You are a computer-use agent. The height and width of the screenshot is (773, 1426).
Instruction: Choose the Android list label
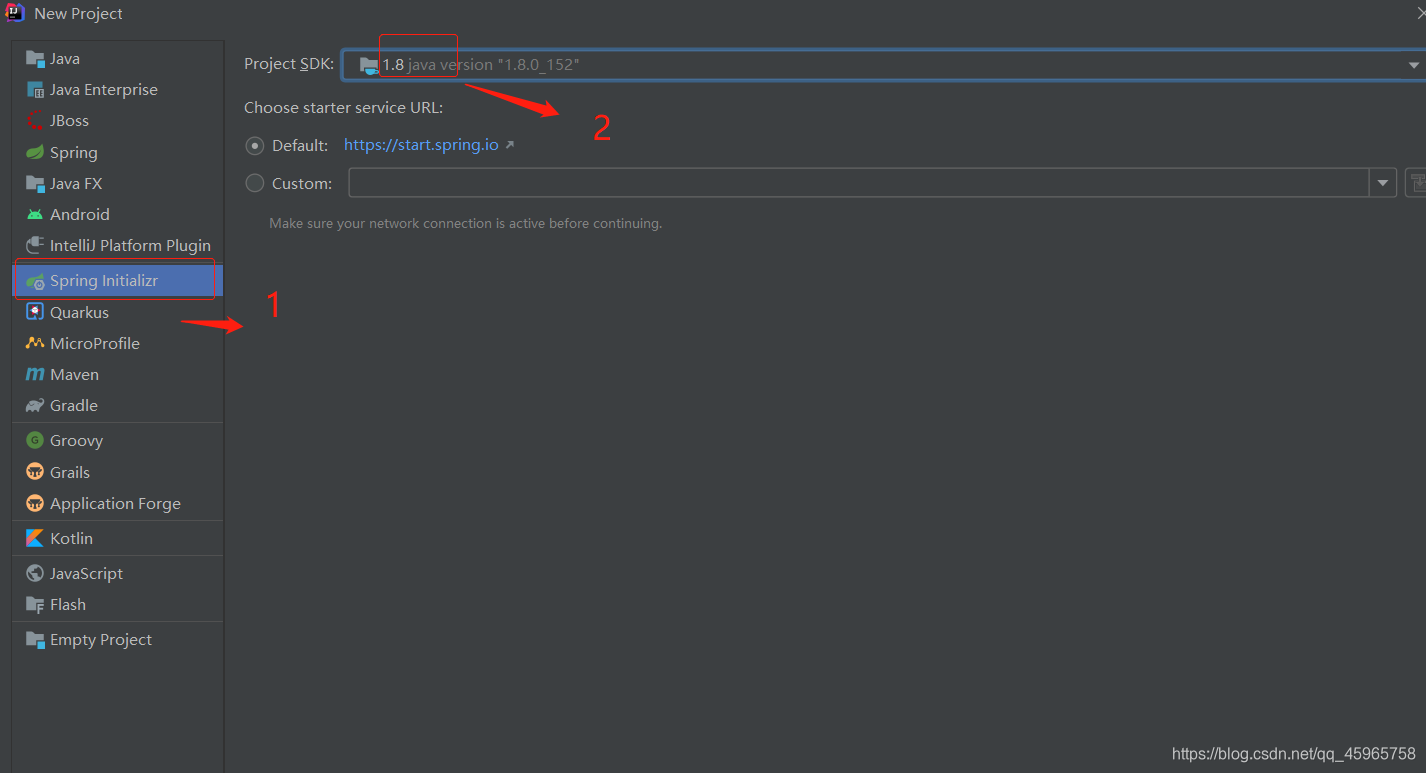click(x=80, y=215)
